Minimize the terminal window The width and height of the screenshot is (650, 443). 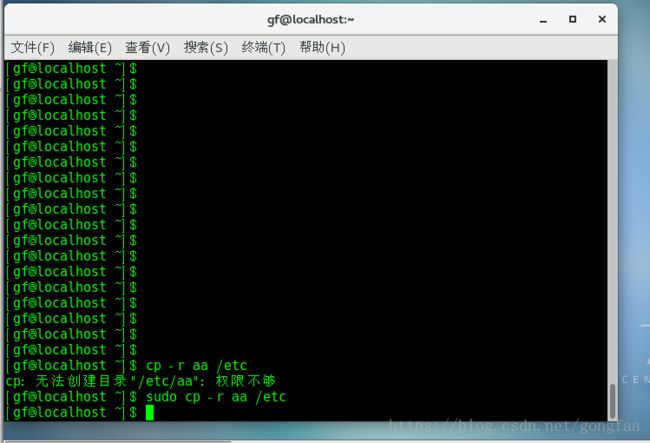tap(543, 20)
